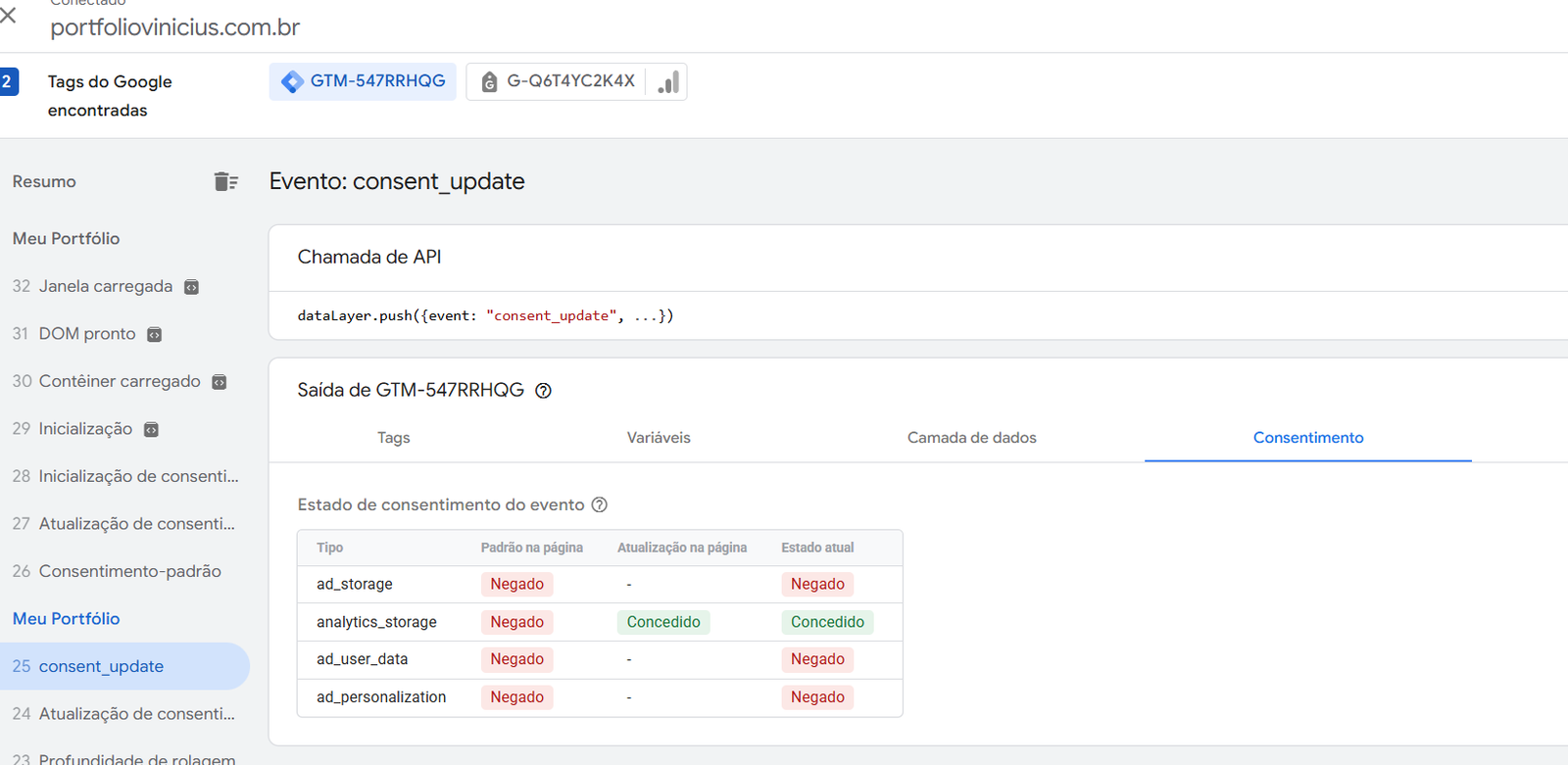
Task: Click the Estado atual column header
Action: tap(817, 548)
